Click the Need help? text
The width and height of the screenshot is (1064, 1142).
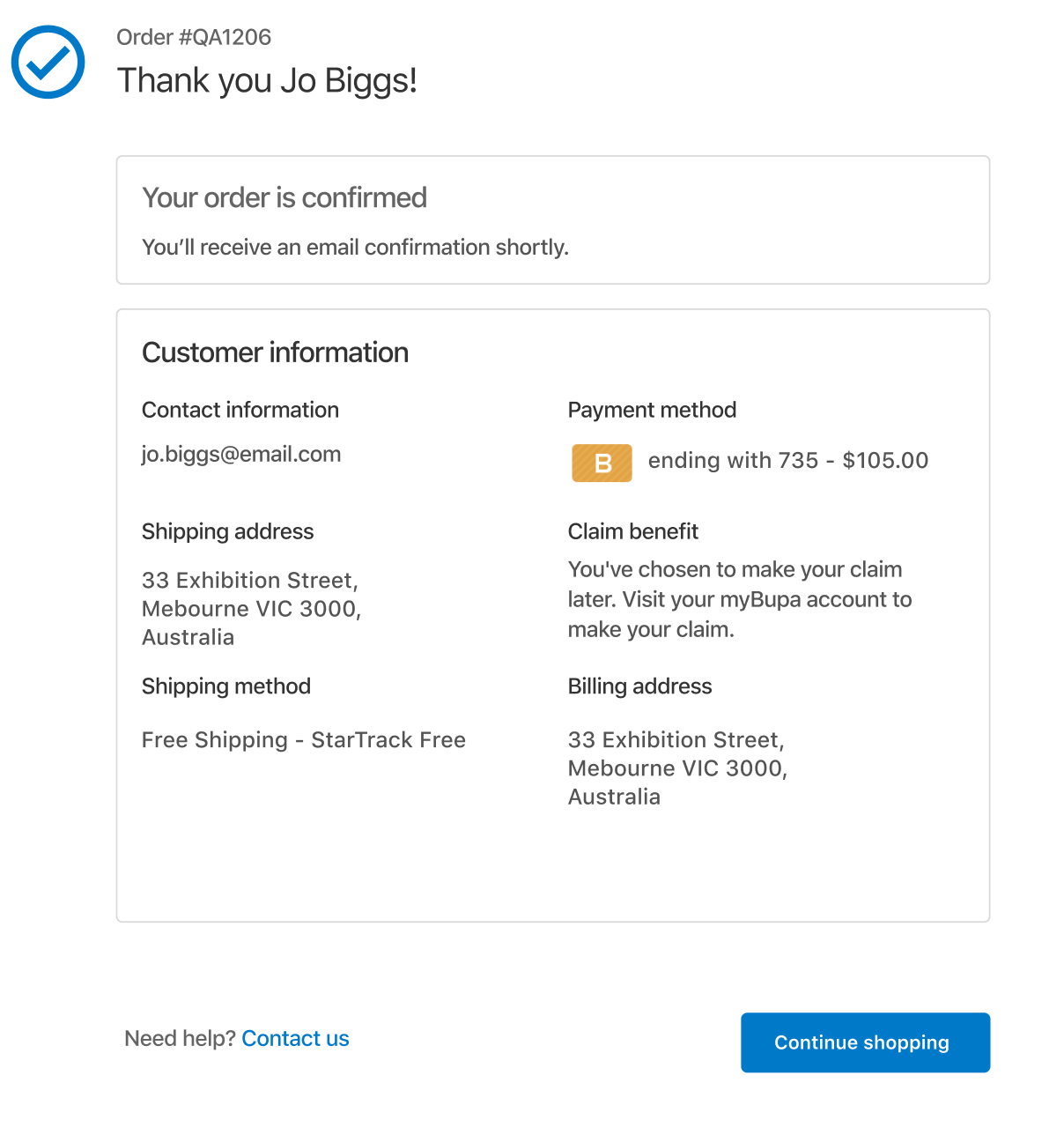180,1038
